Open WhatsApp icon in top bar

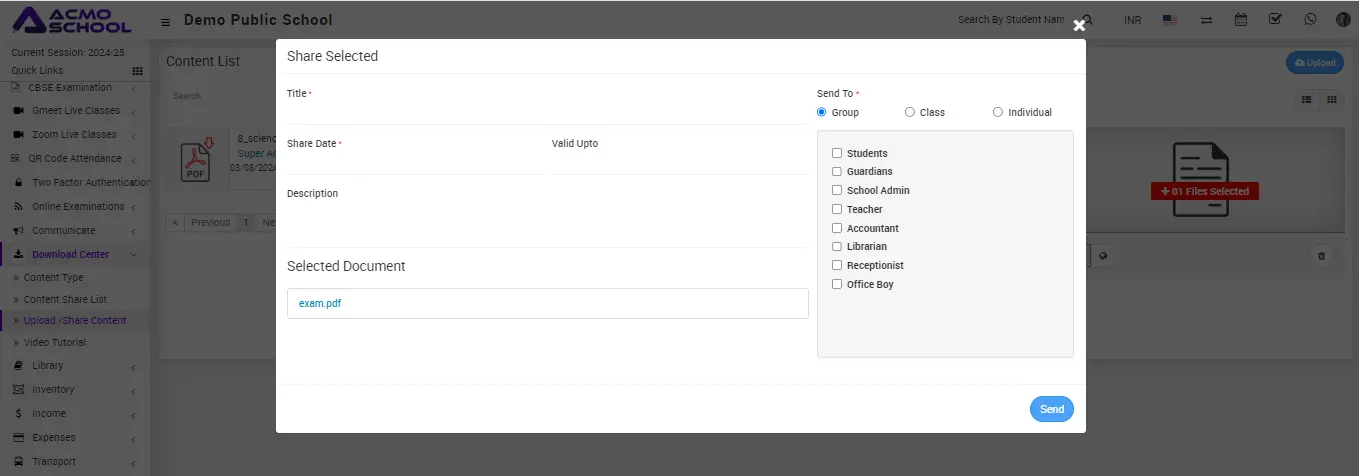coord(1310,19)
